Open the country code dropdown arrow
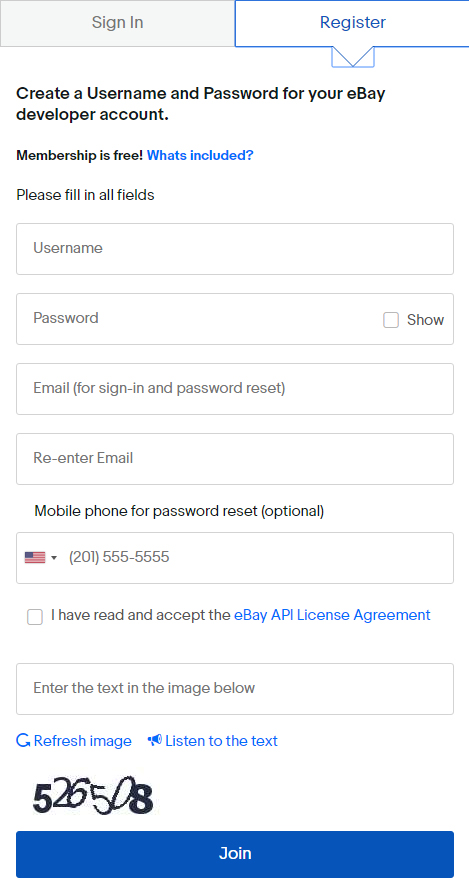The width and height of the screenshot is (469, 890). click(x=54, y=558)
